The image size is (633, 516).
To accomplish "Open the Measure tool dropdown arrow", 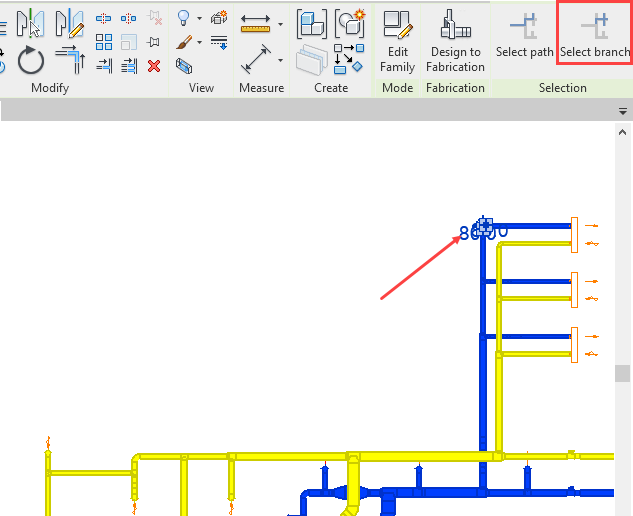I will pos(280,24).
